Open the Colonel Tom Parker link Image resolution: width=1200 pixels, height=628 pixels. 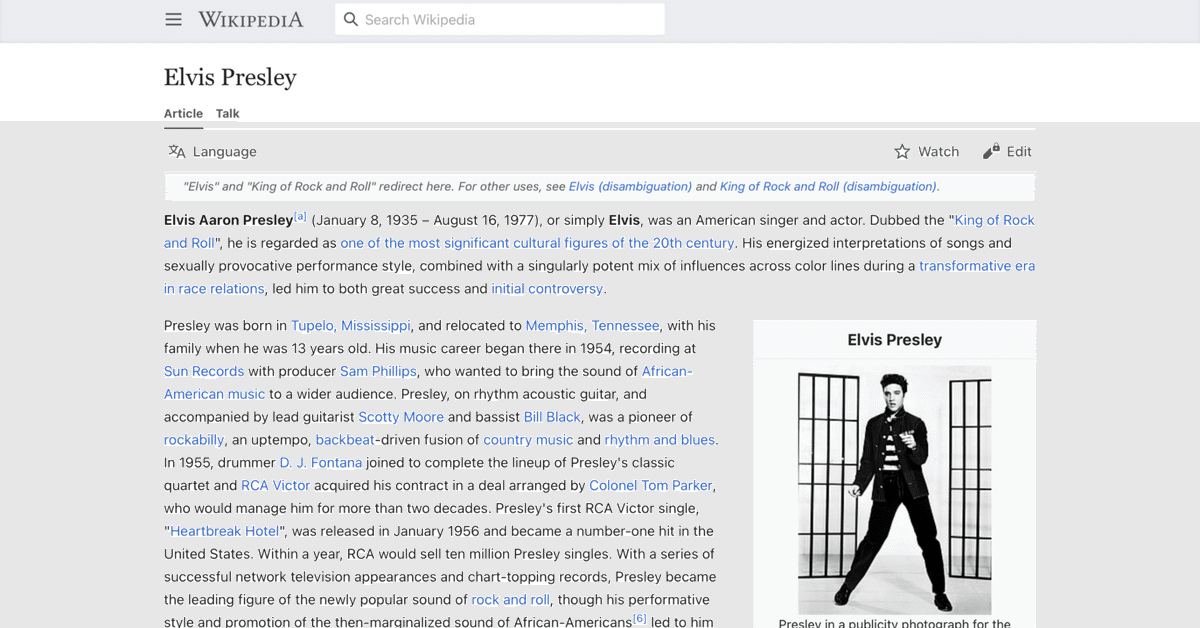pos(651,486)
